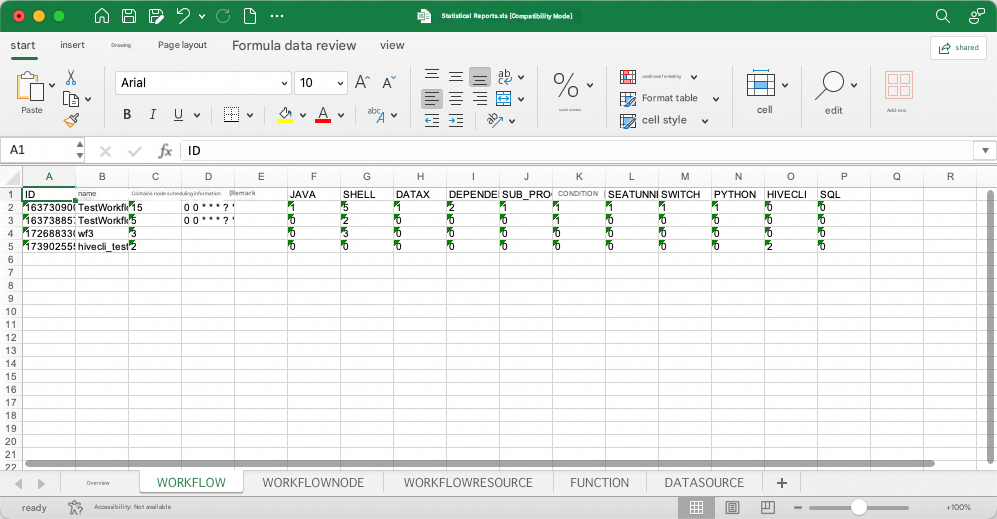Expand the font color dropdown arrow
This screenshot has height=519, width=997.
click(341, 115)
